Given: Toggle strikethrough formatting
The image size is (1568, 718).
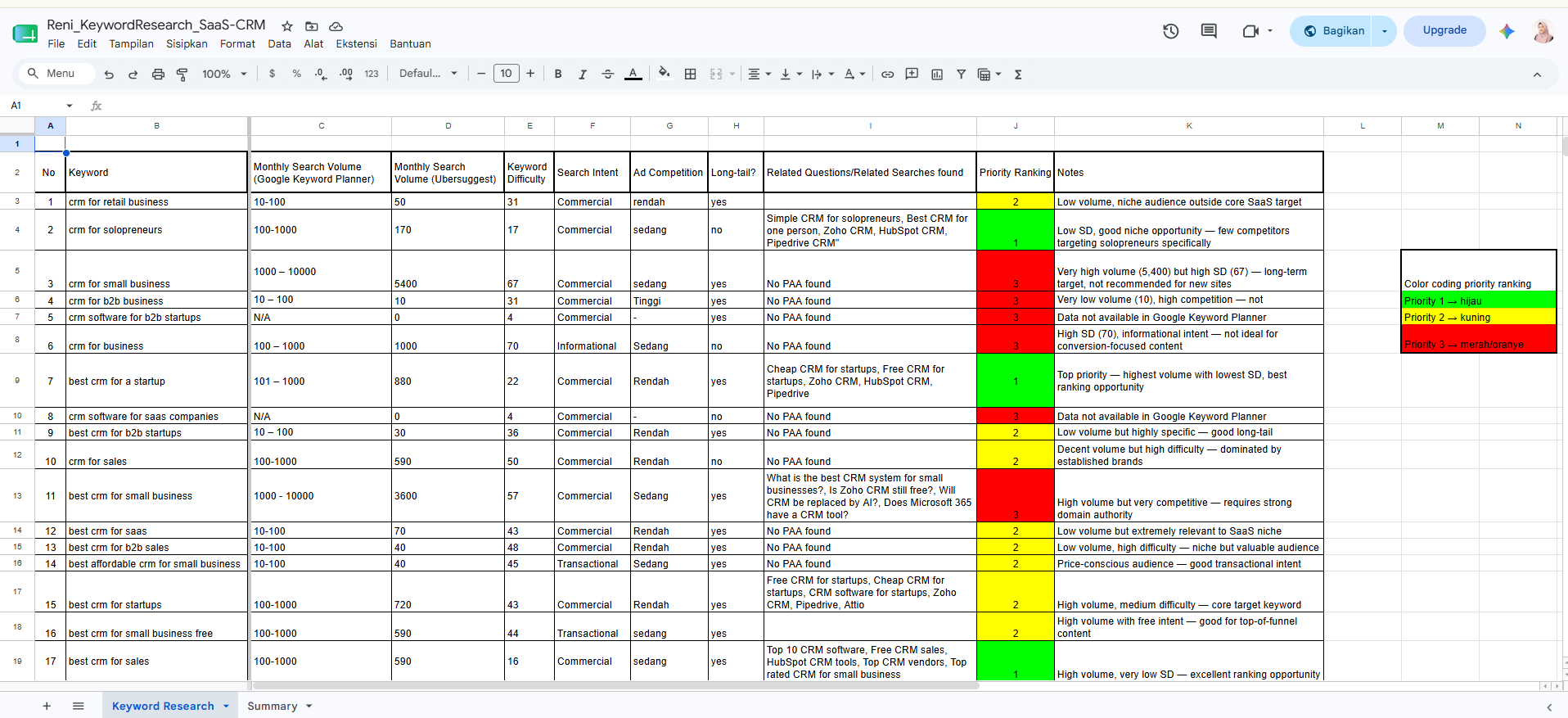Looking at the screenshot, I should pyautogui.click(x=607, y=74).
